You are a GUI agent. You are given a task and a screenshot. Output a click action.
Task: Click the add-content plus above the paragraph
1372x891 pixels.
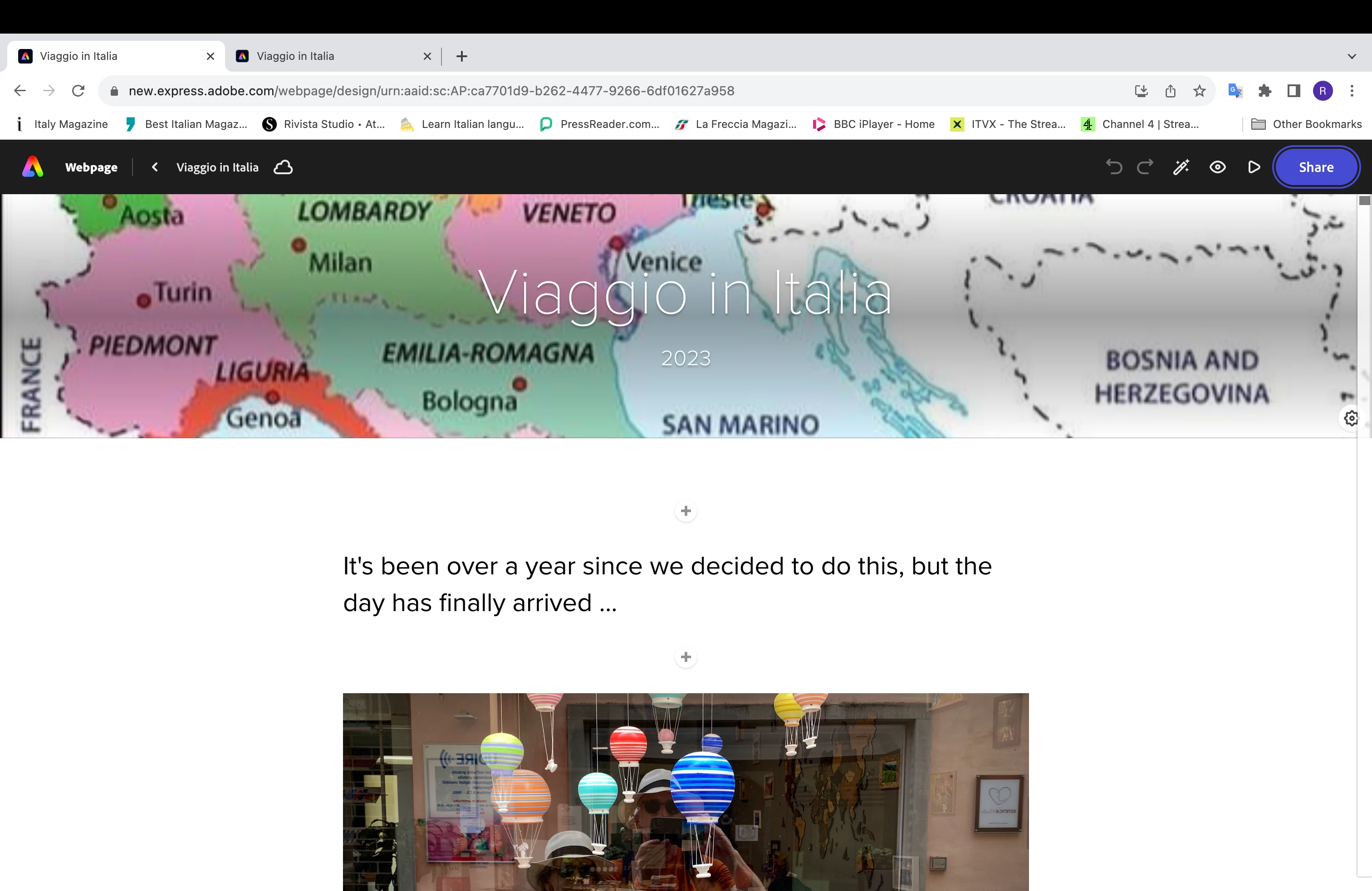coord(686,511)
